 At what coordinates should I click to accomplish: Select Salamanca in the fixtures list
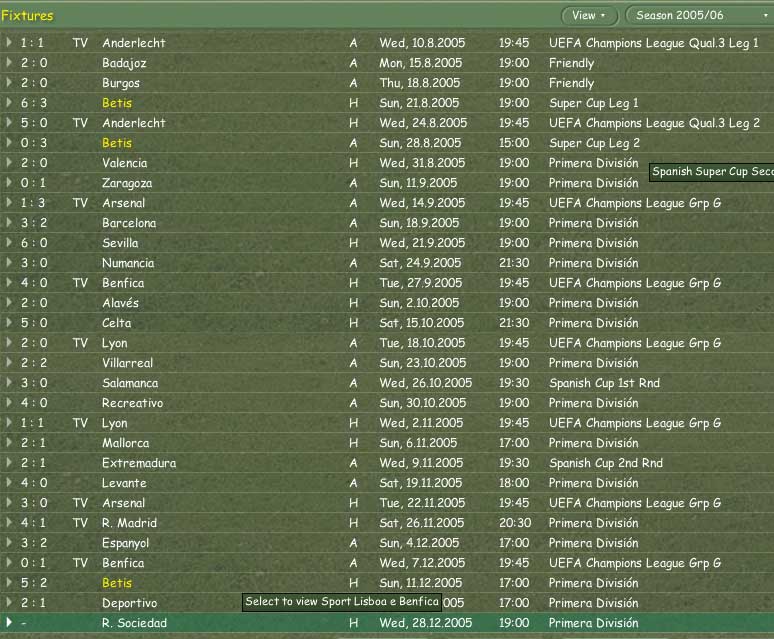130,383
